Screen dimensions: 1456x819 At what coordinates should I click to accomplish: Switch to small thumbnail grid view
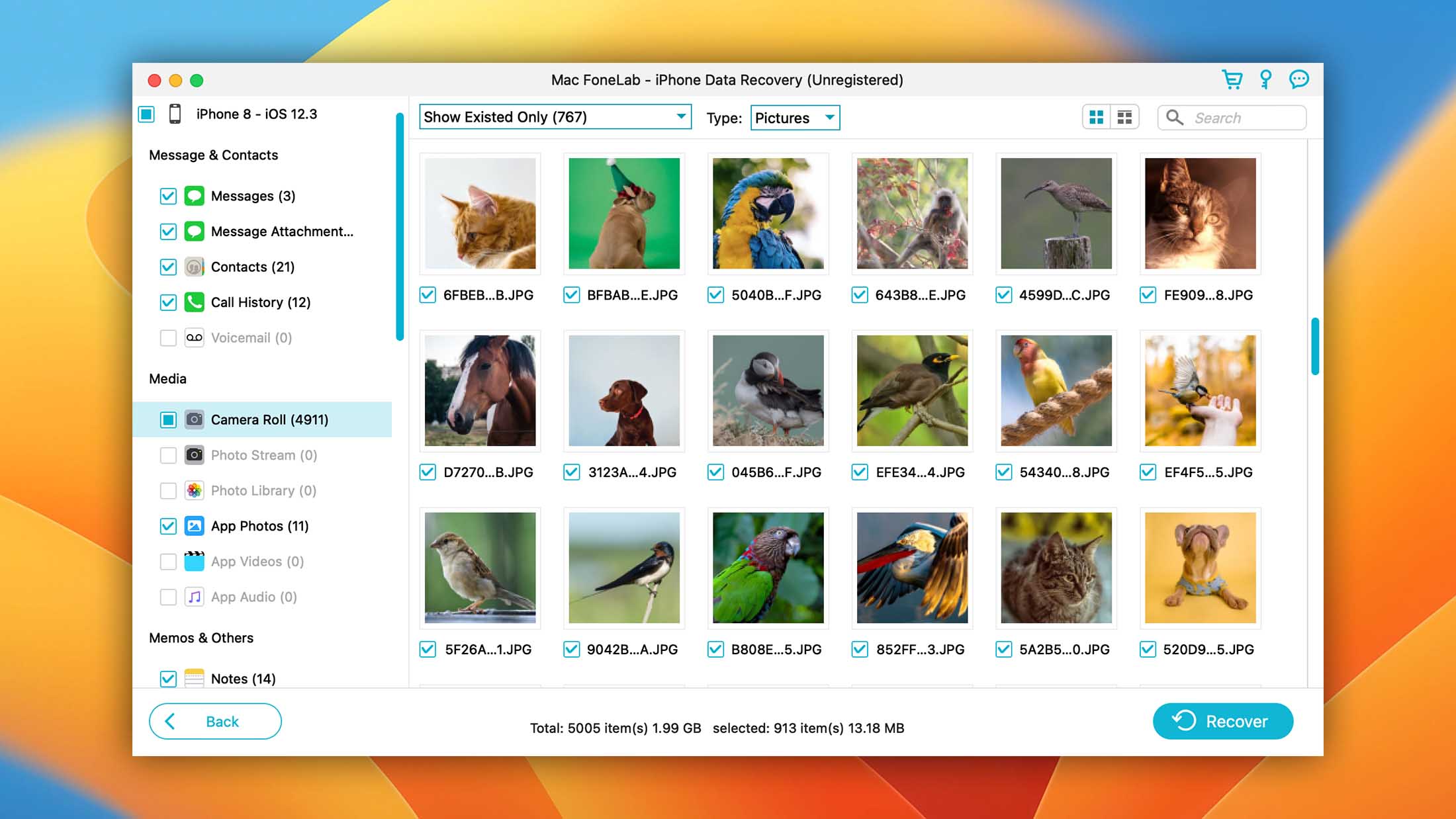pos(1124,118)
